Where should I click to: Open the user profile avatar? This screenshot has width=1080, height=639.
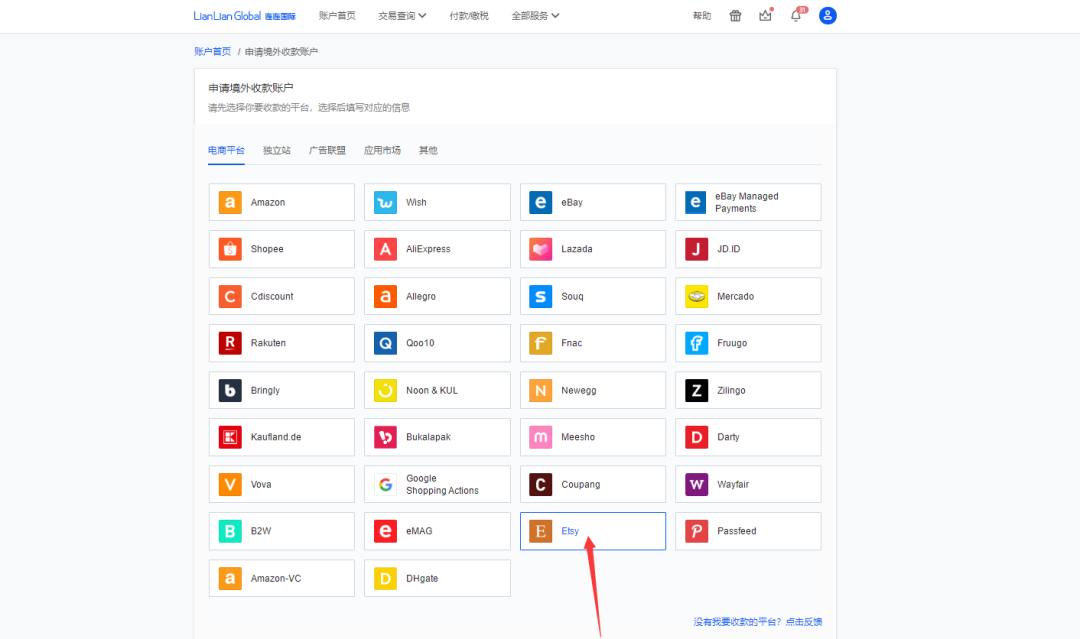click(x=828, y=15)
